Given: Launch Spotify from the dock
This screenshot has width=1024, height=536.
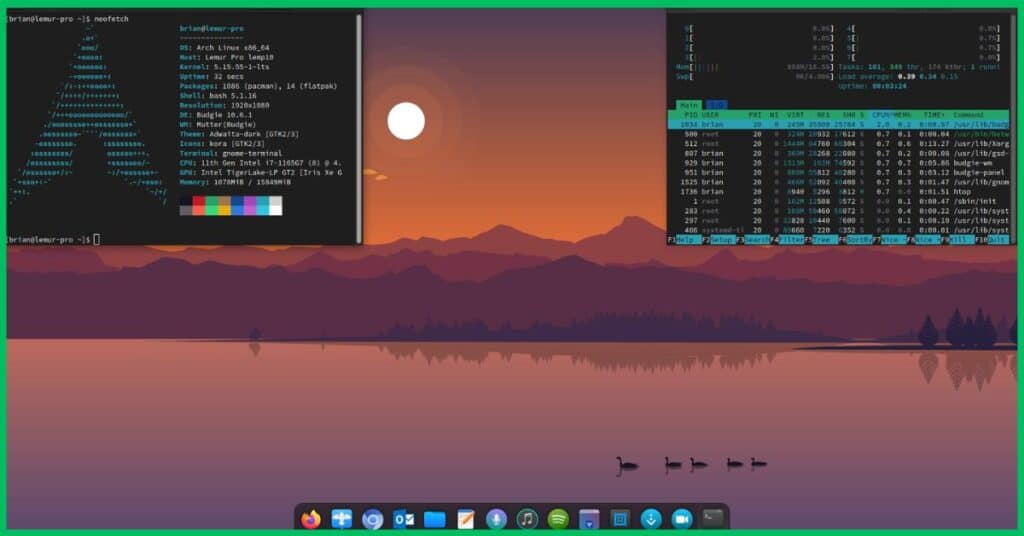Looking at the screenshot, I should click(x=558, y=520).
